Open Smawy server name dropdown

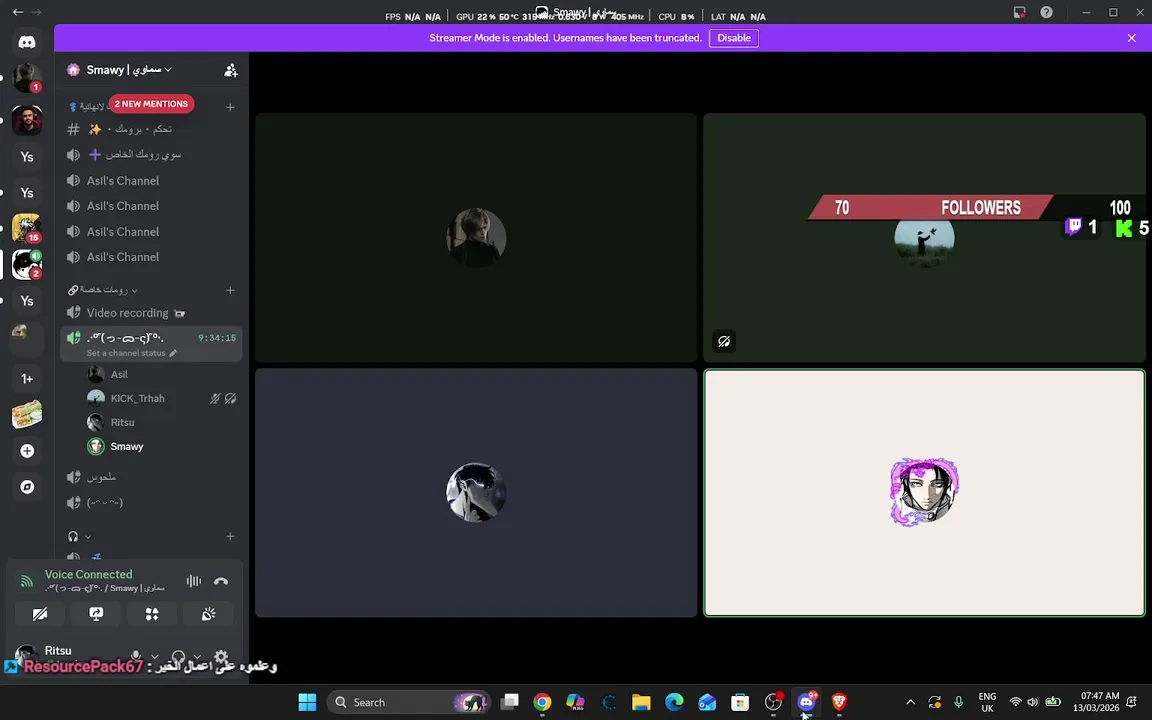point(129,70)
